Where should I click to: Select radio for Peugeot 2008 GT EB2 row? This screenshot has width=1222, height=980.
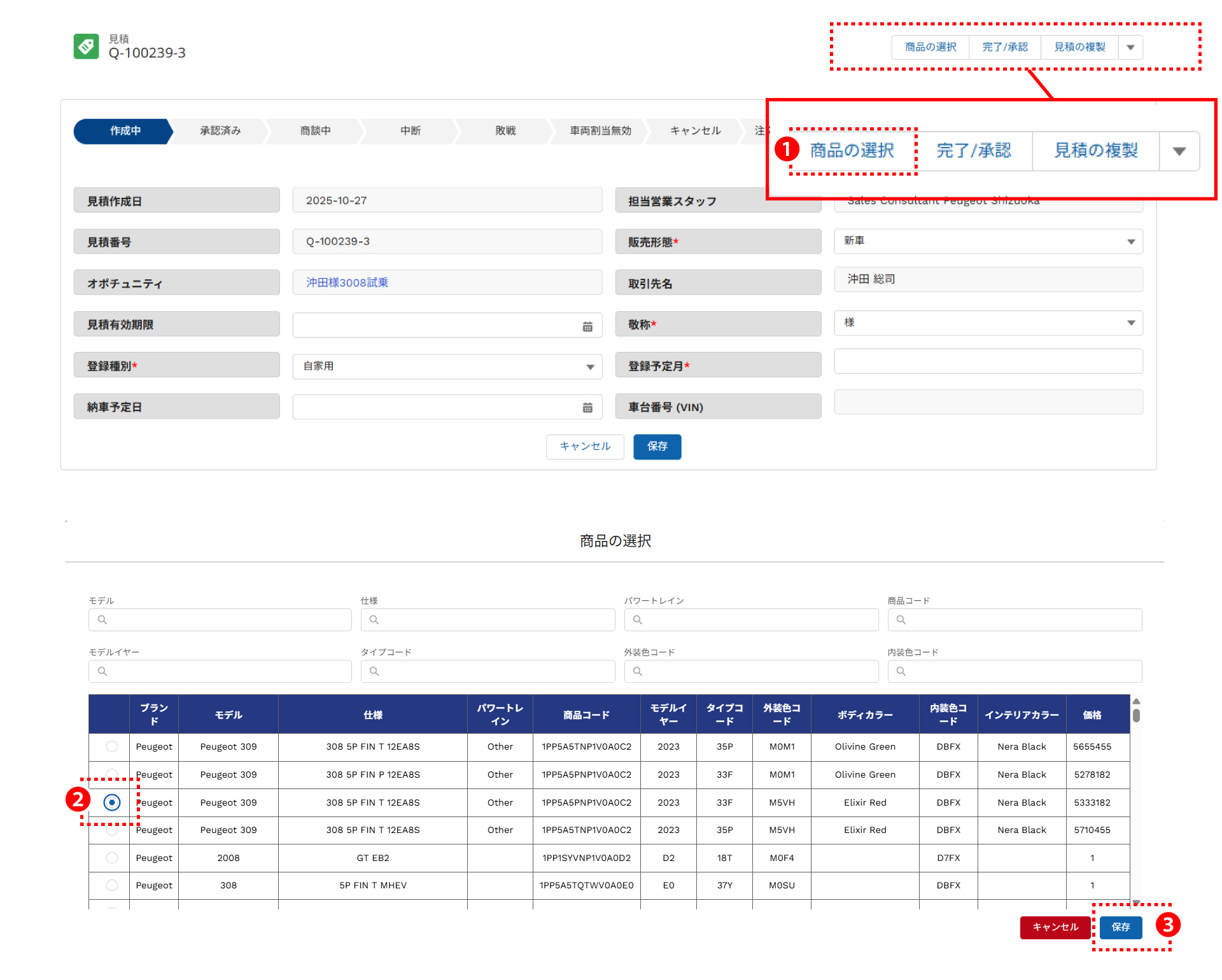coord(112,858)
